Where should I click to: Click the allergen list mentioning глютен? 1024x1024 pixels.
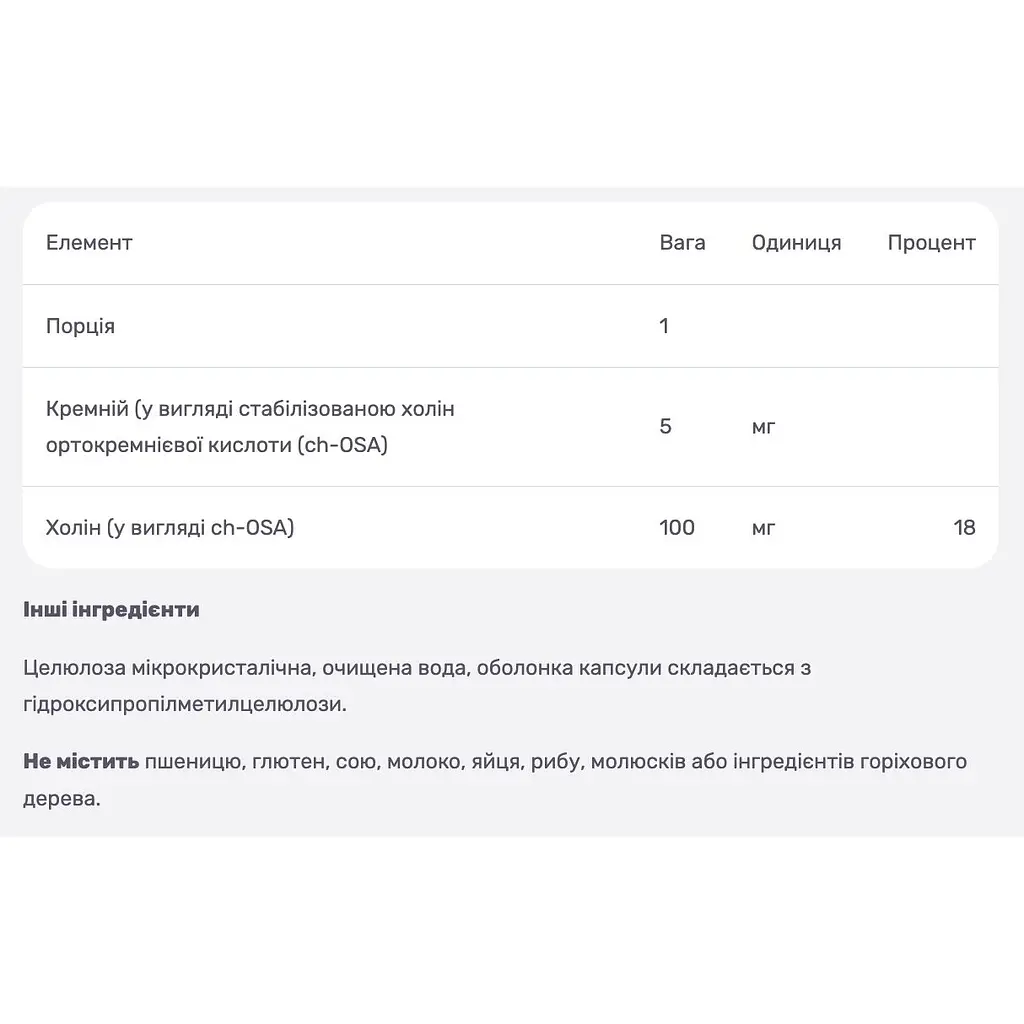pos(495,780)
